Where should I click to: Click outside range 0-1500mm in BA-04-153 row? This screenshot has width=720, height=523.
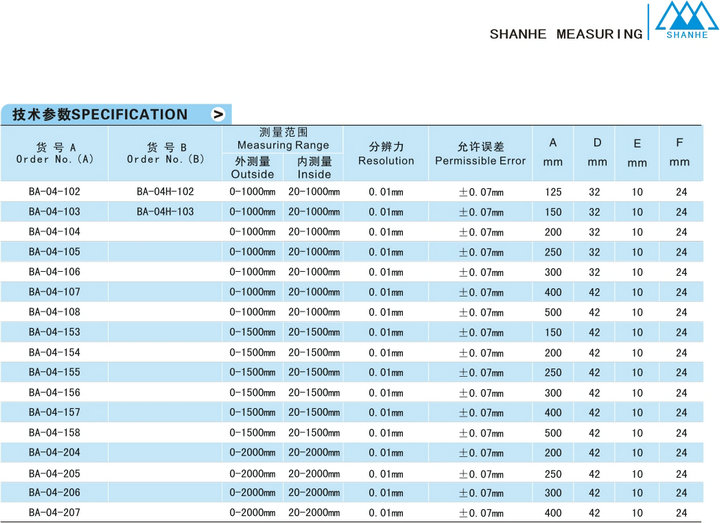(x=253, y=332)
